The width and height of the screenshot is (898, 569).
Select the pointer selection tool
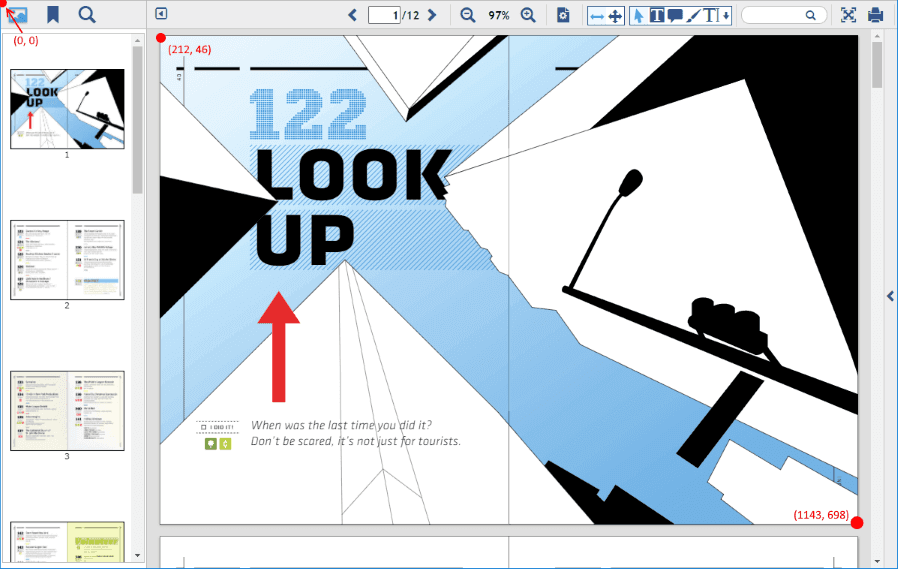click(638, 15)
